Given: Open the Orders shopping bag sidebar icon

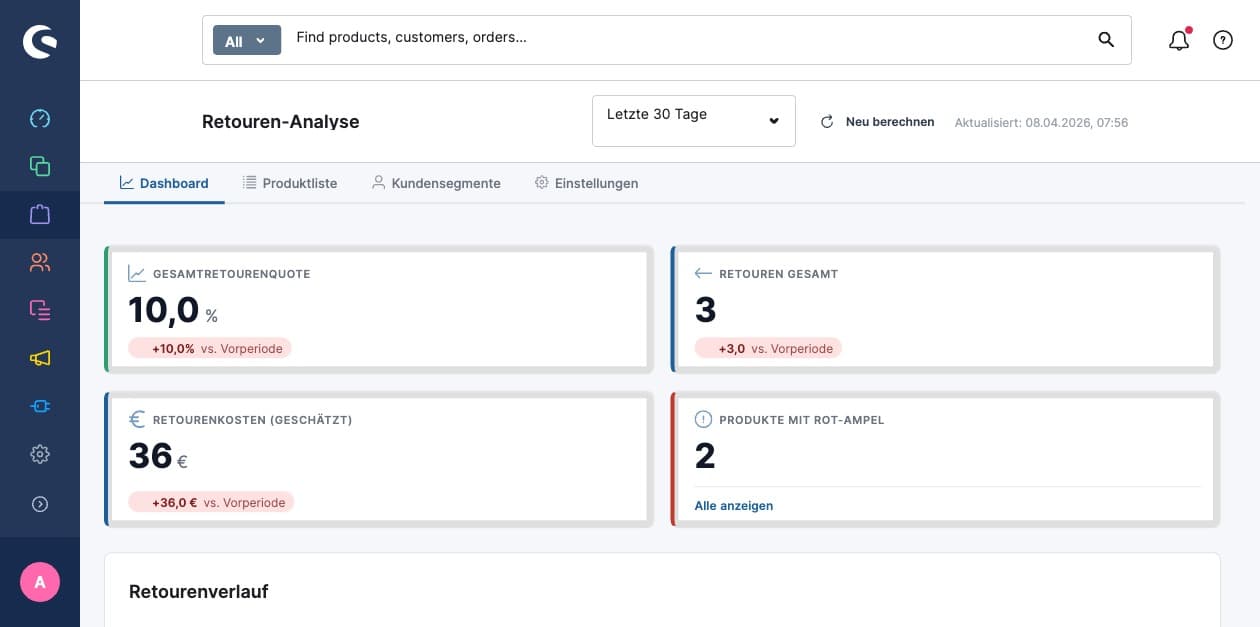Looking at the screenshot, I should (x=40, y=214).
